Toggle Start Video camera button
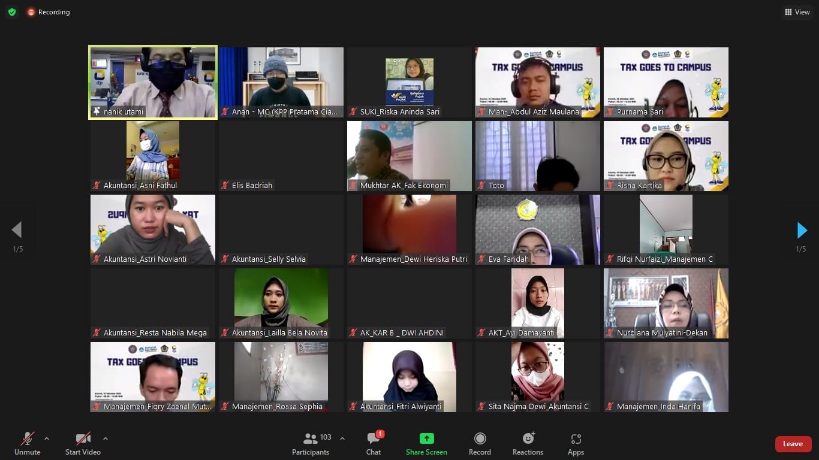The image size is (819, 460). pos(83,439)
